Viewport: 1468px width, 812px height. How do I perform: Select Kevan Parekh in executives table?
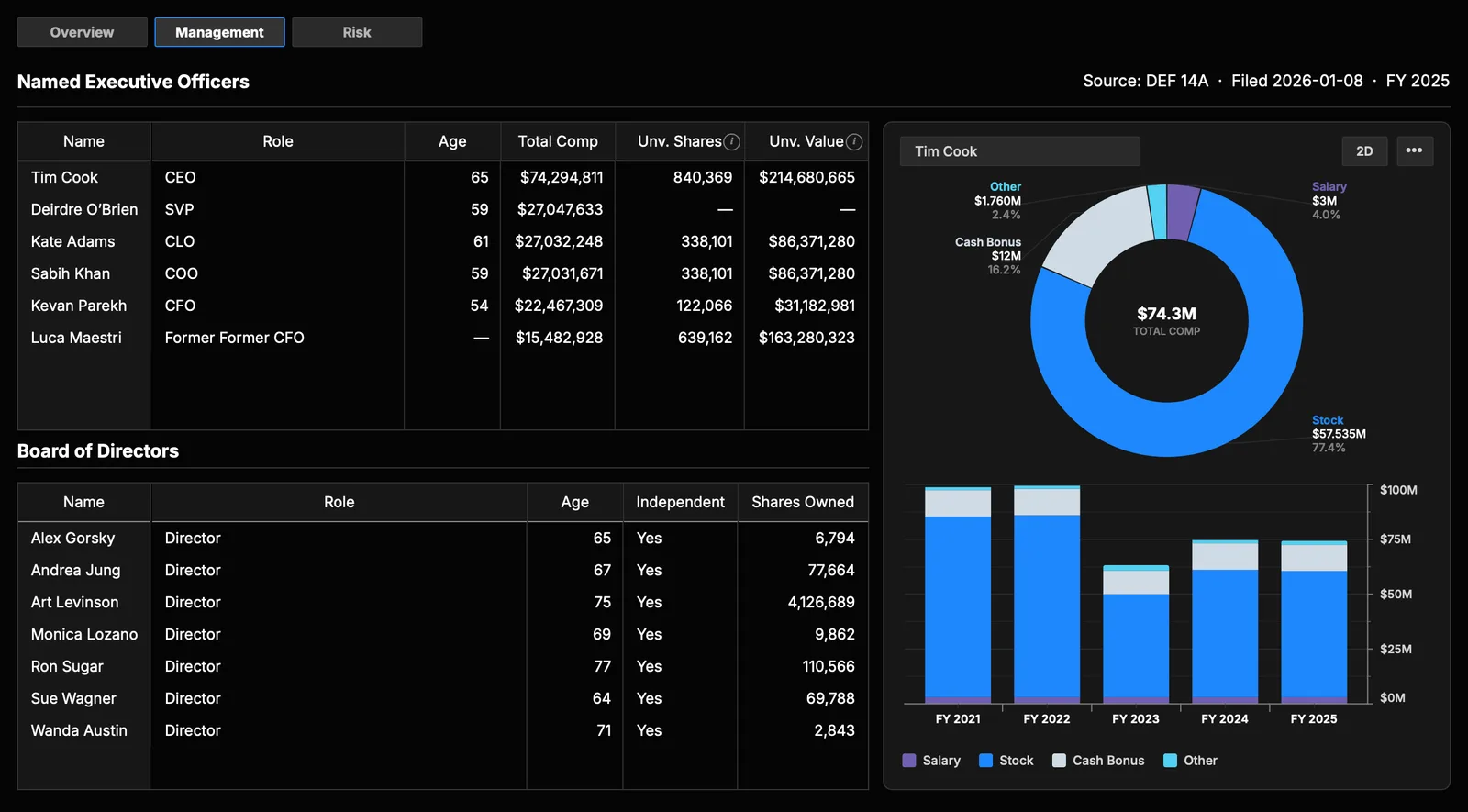443,306
